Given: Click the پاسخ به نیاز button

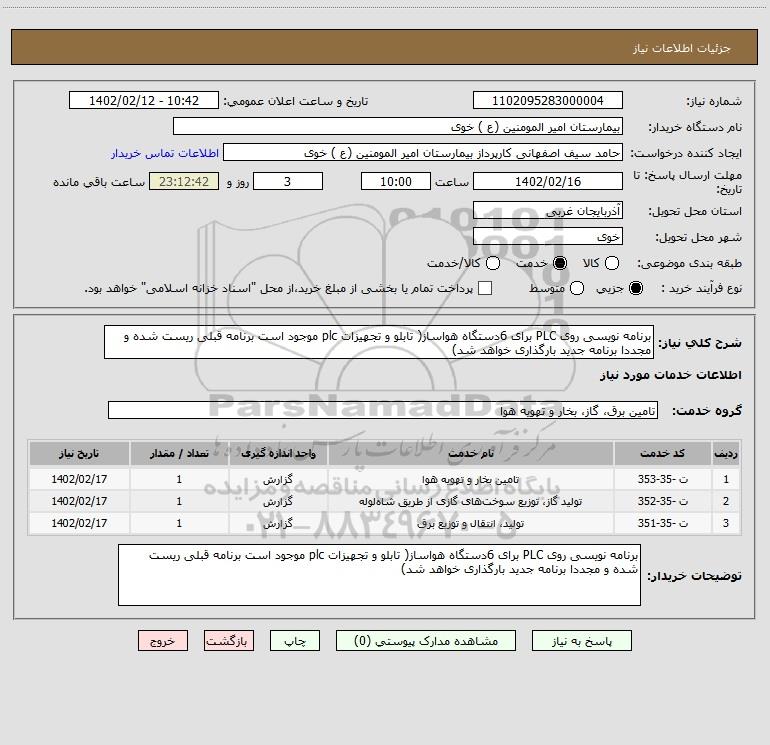Looking at the screenshot, I should pyautogui.click(x=581, y=641).
